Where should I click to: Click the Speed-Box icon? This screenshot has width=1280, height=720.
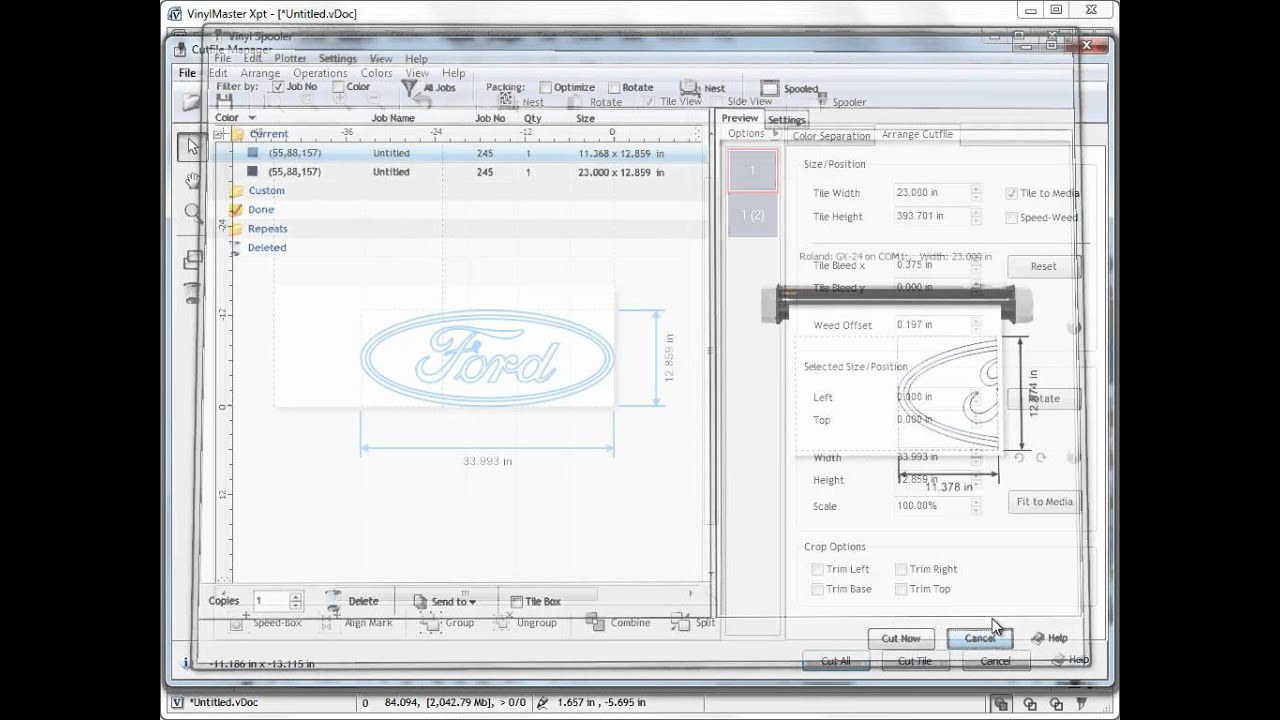coord(237,622)
